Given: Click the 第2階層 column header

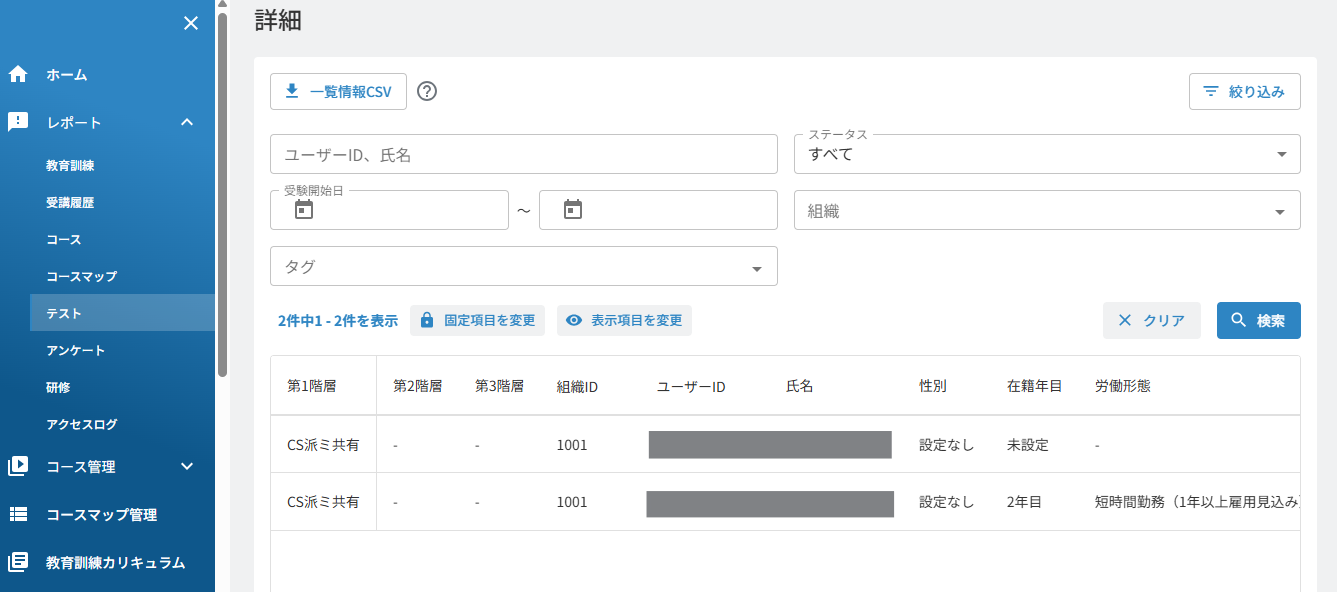Looking at the screenshot, I should click(x=417, y=386).
